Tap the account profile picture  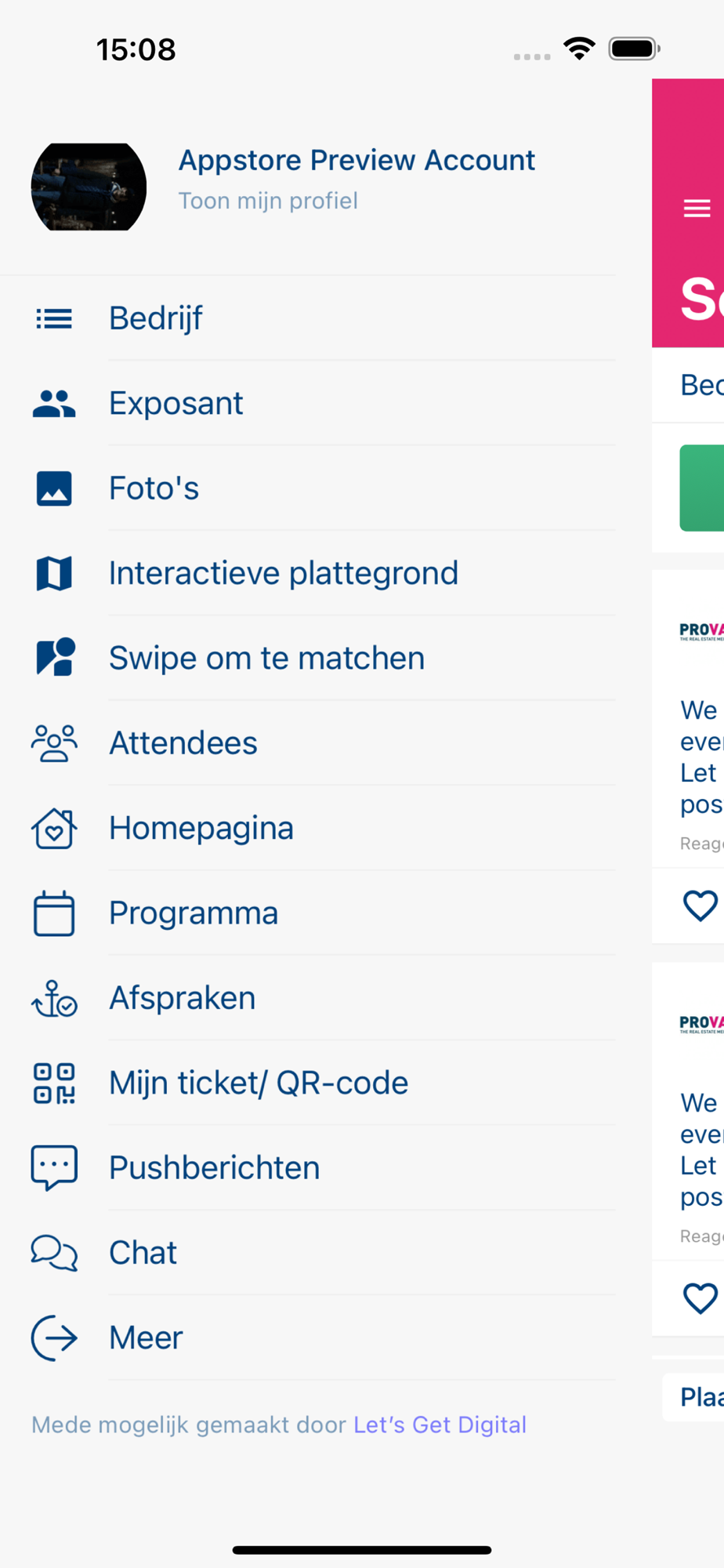pos(89,187)
